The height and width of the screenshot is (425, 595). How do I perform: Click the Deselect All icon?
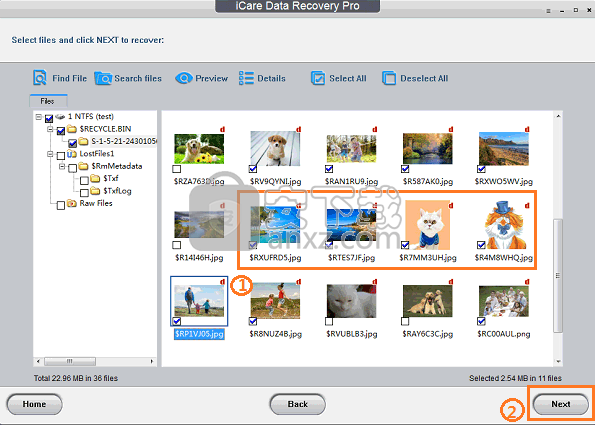coord(389,78)
